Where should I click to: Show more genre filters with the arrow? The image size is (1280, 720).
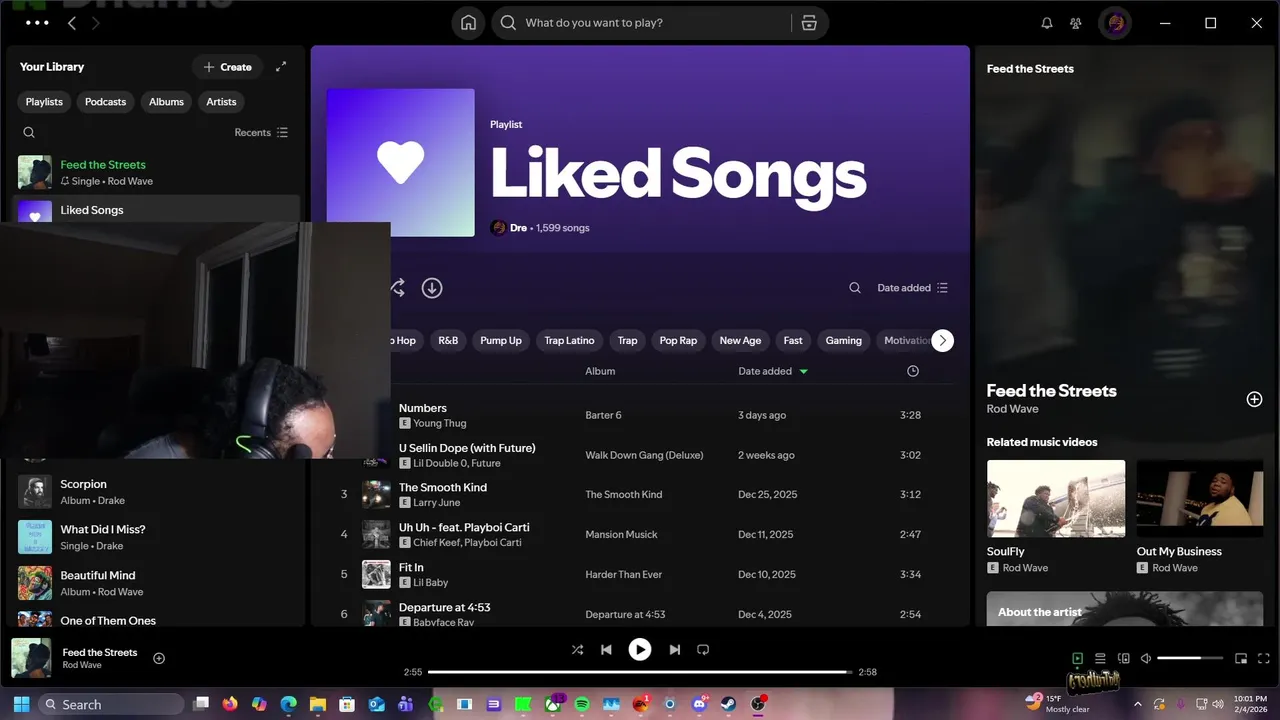coord(942,341)
